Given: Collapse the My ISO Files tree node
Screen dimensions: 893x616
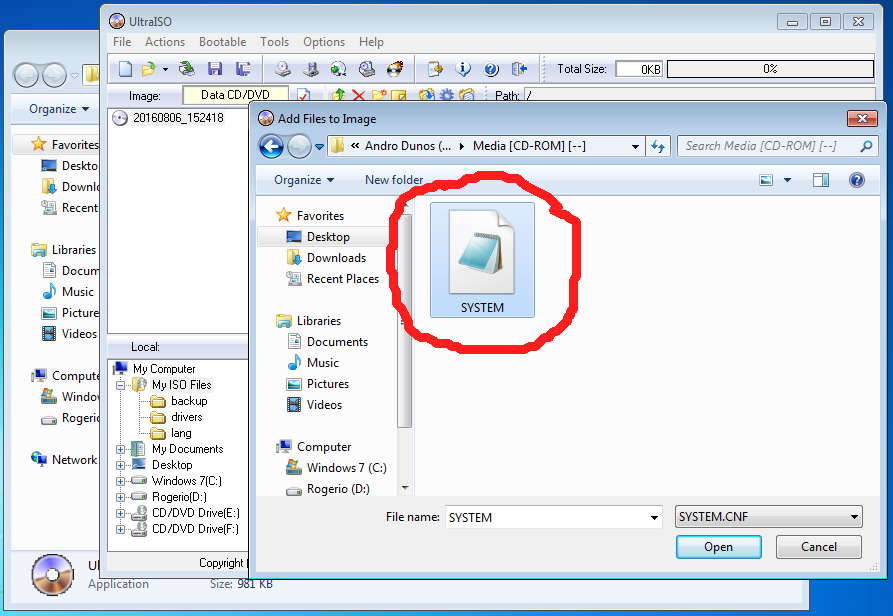Looking at the screenshot, I should point(121,385).
